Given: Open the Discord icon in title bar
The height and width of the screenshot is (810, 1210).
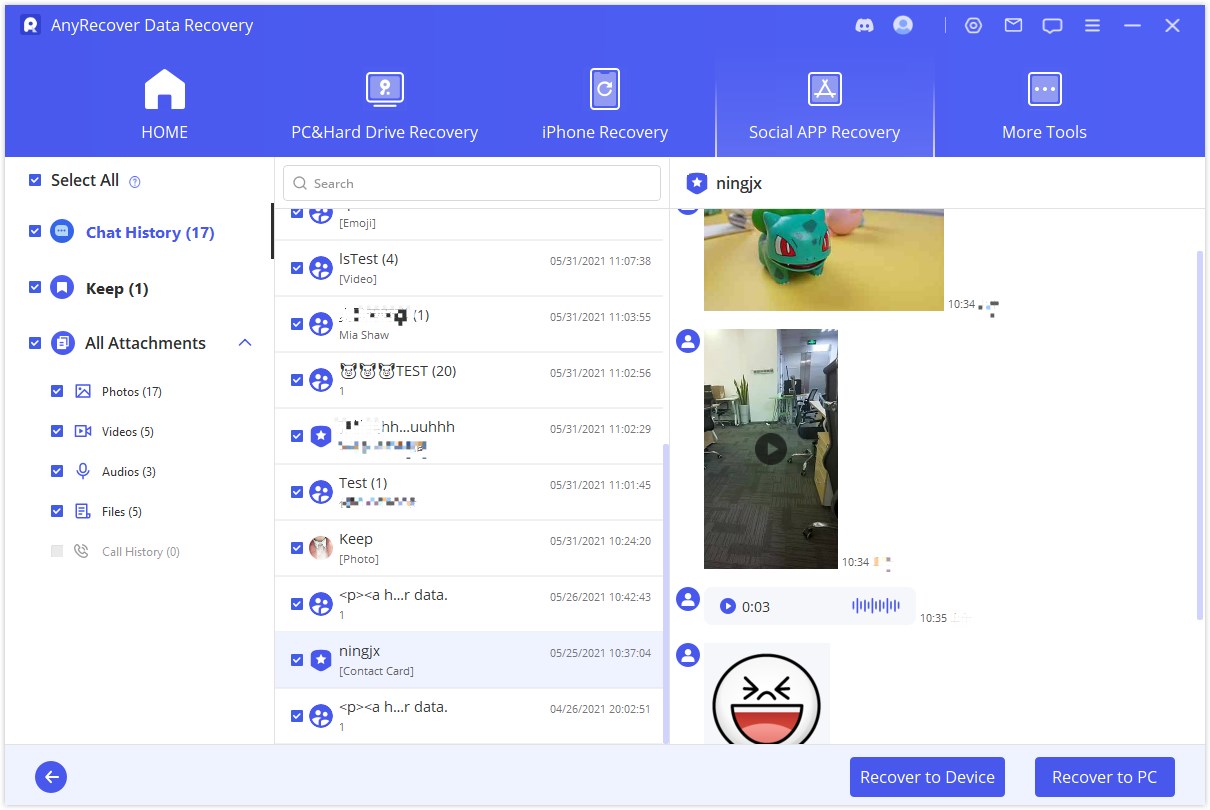Looking at the screenshot, I should (865, 26).
